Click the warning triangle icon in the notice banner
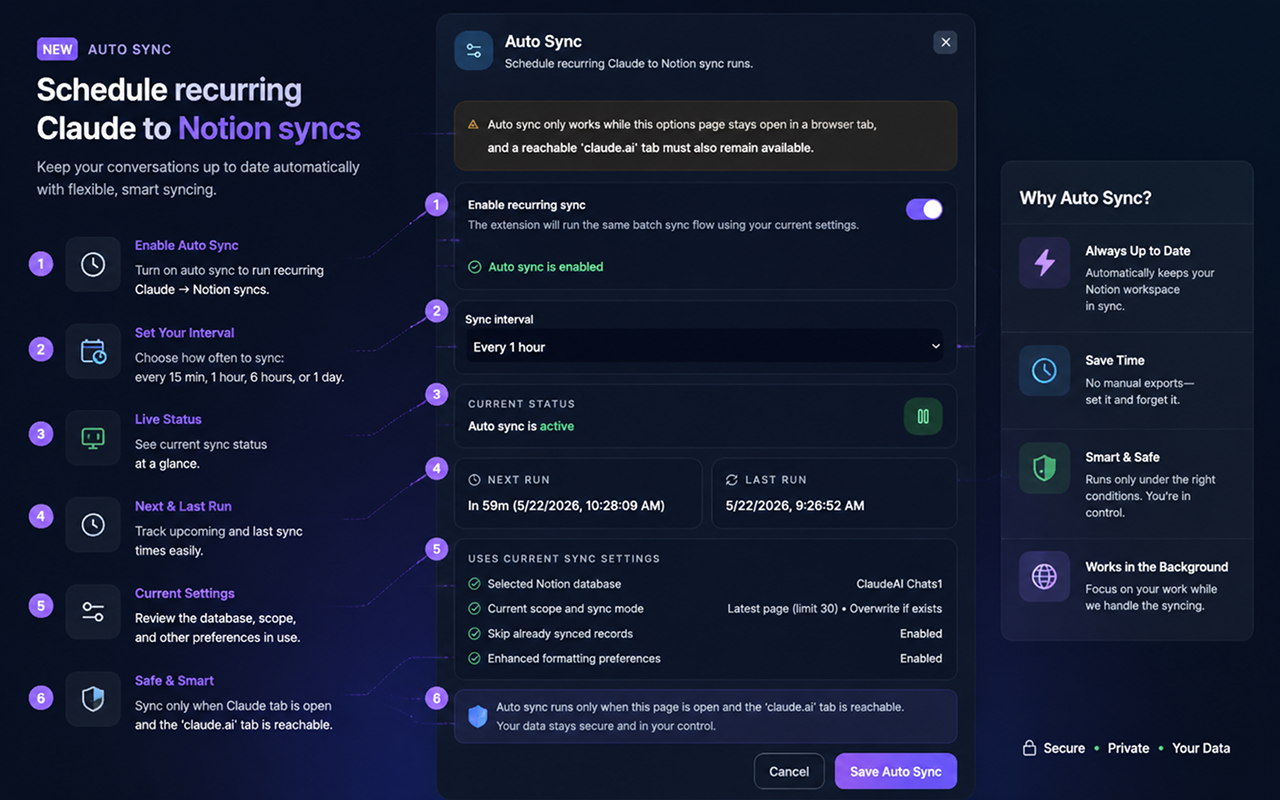This screenshot has width=1280, height=800. pos(473,125)
